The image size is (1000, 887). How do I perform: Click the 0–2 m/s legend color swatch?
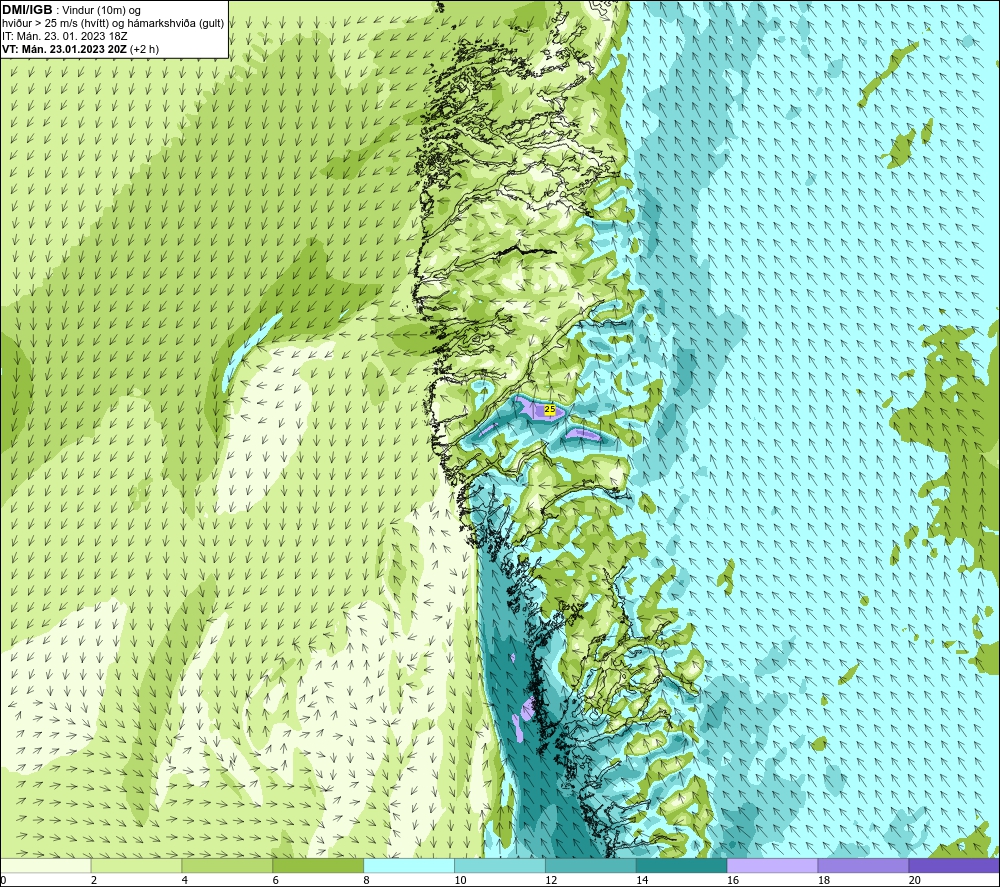46,865
